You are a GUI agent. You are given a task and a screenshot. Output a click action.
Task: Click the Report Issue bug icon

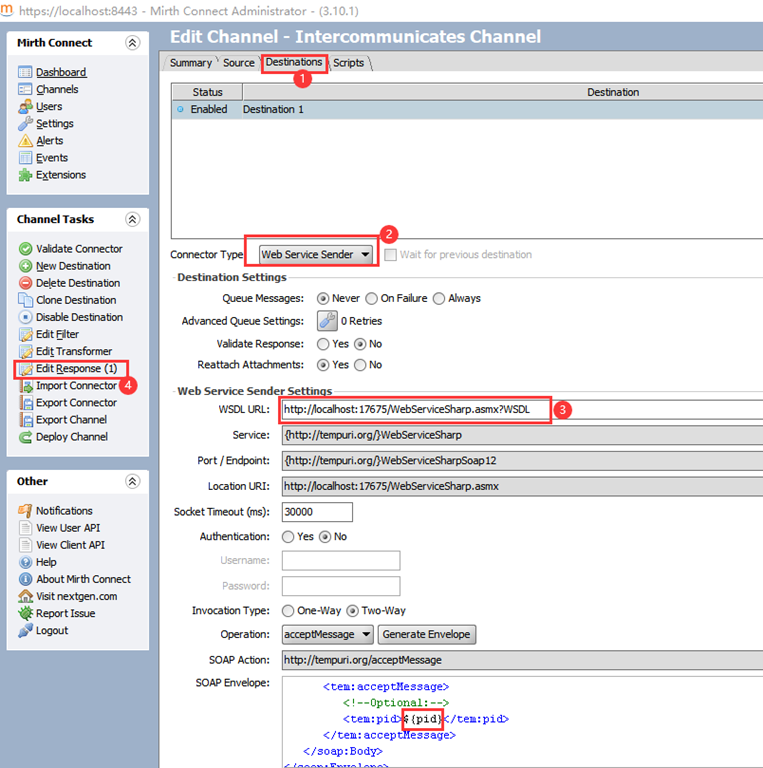coord(25,613)
